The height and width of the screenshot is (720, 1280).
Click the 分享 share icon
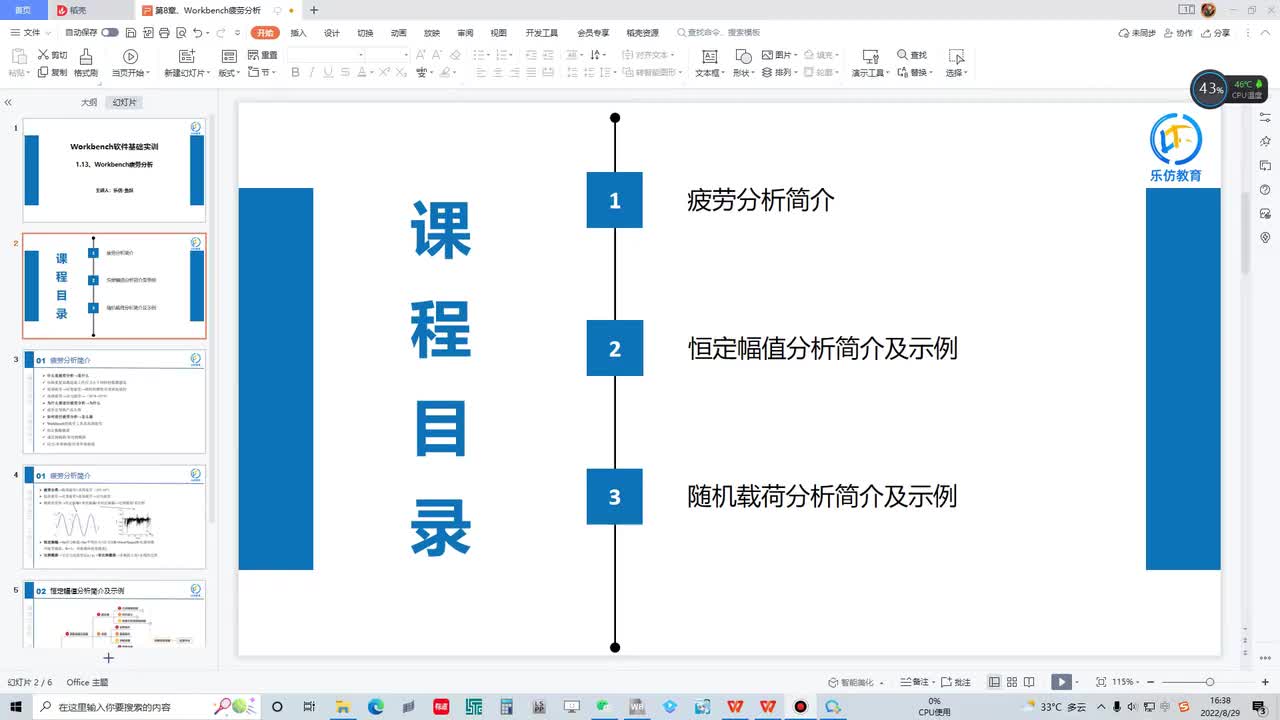tap(1215, 33)
